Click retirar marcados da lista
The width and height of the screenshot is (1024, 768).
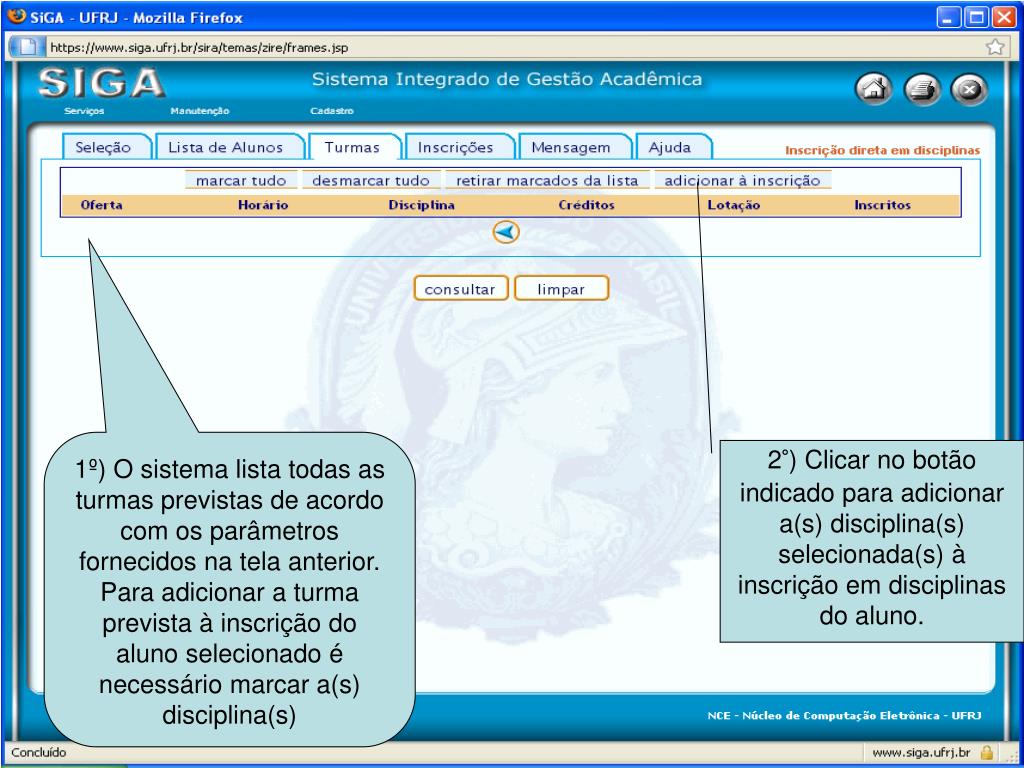[547, 180]
